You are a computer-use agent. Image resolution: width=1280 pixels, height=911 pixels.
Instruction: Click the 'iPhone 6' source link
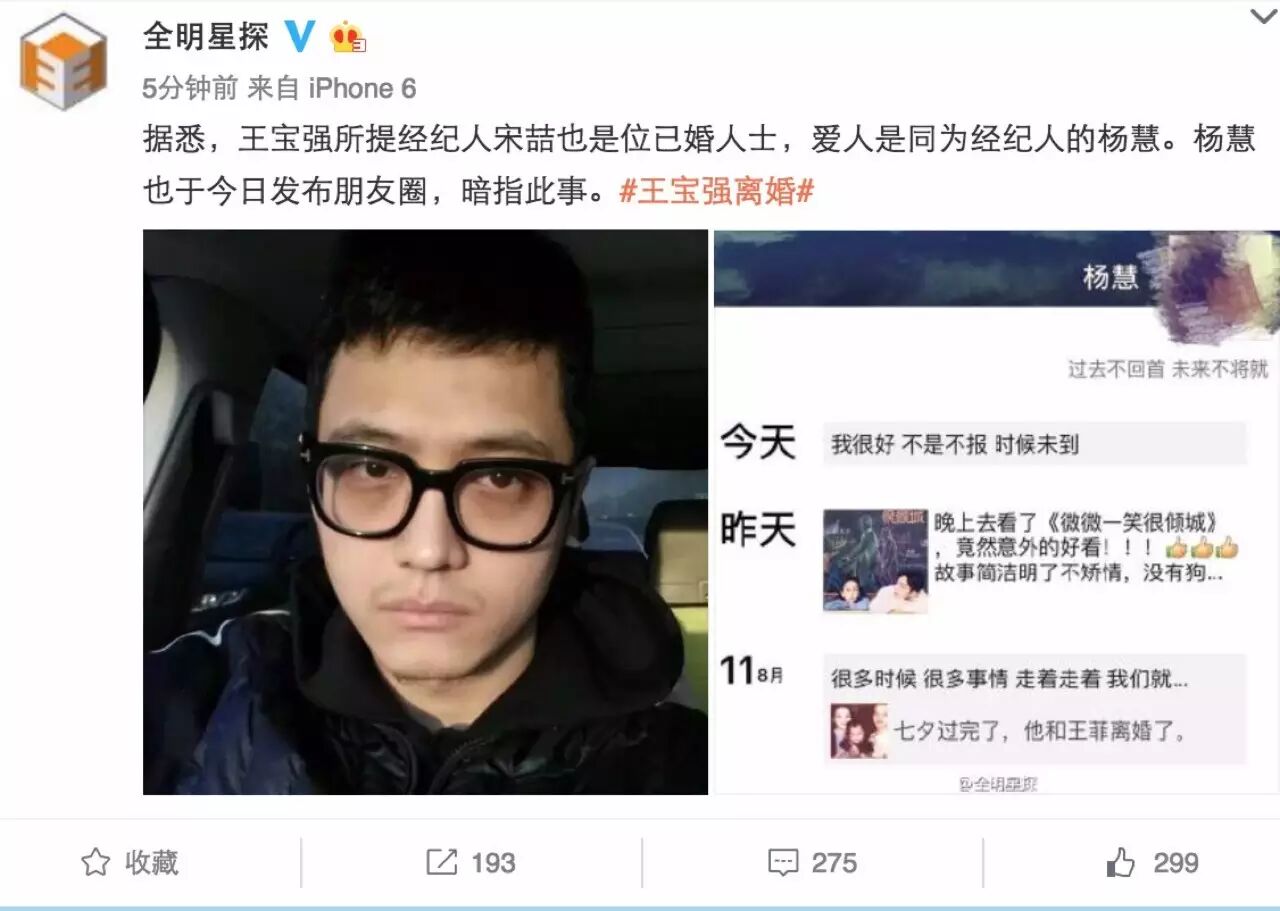[x=361, y=89]
